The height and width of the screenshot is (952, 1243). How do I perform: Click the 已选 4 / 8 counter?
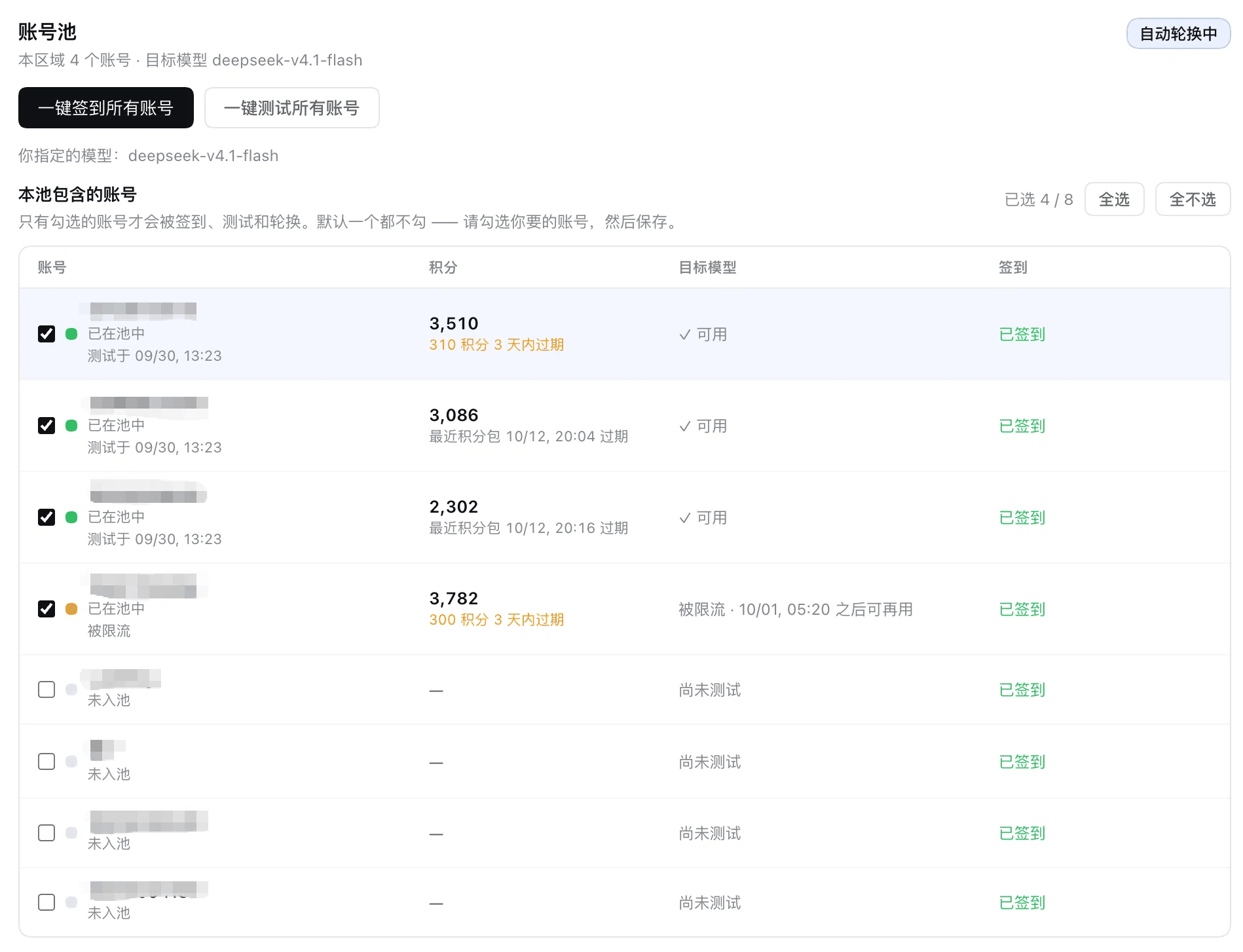[x=1039, y=200]
